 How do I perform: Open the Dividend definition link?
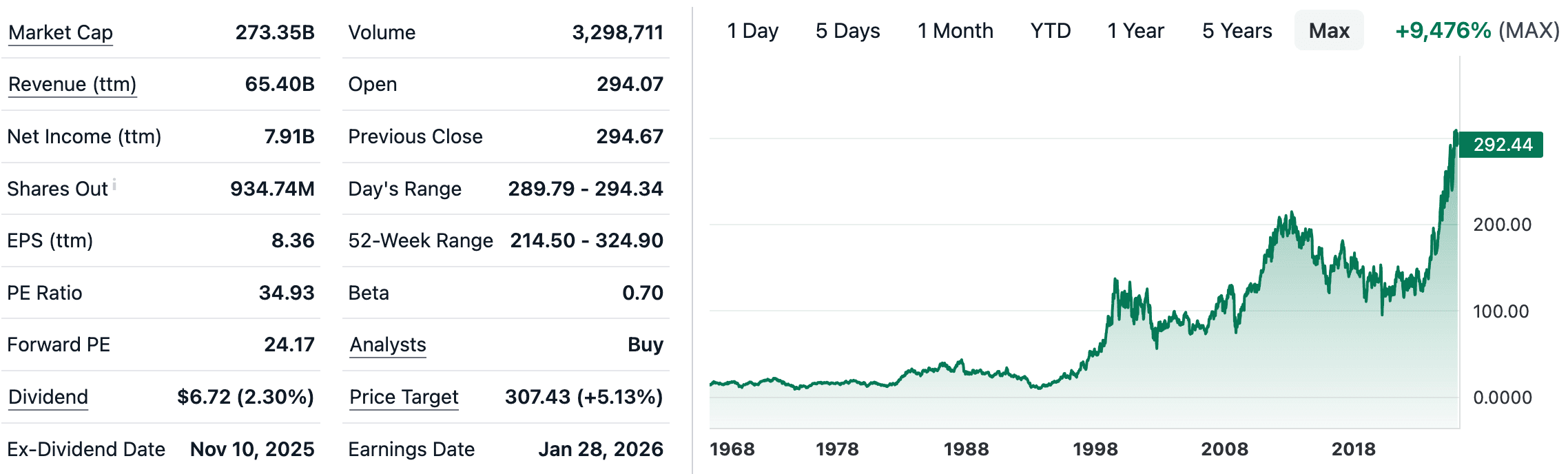pos(48,397)
